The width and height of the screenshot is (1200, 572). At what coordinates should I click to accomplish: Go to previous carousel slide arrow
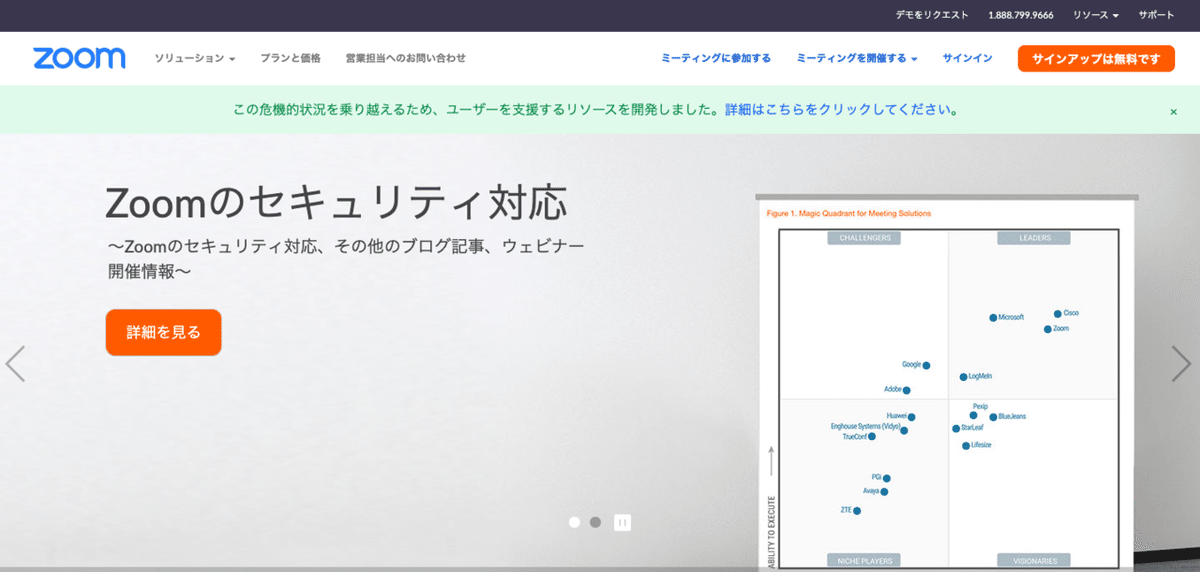coord(15,364)
